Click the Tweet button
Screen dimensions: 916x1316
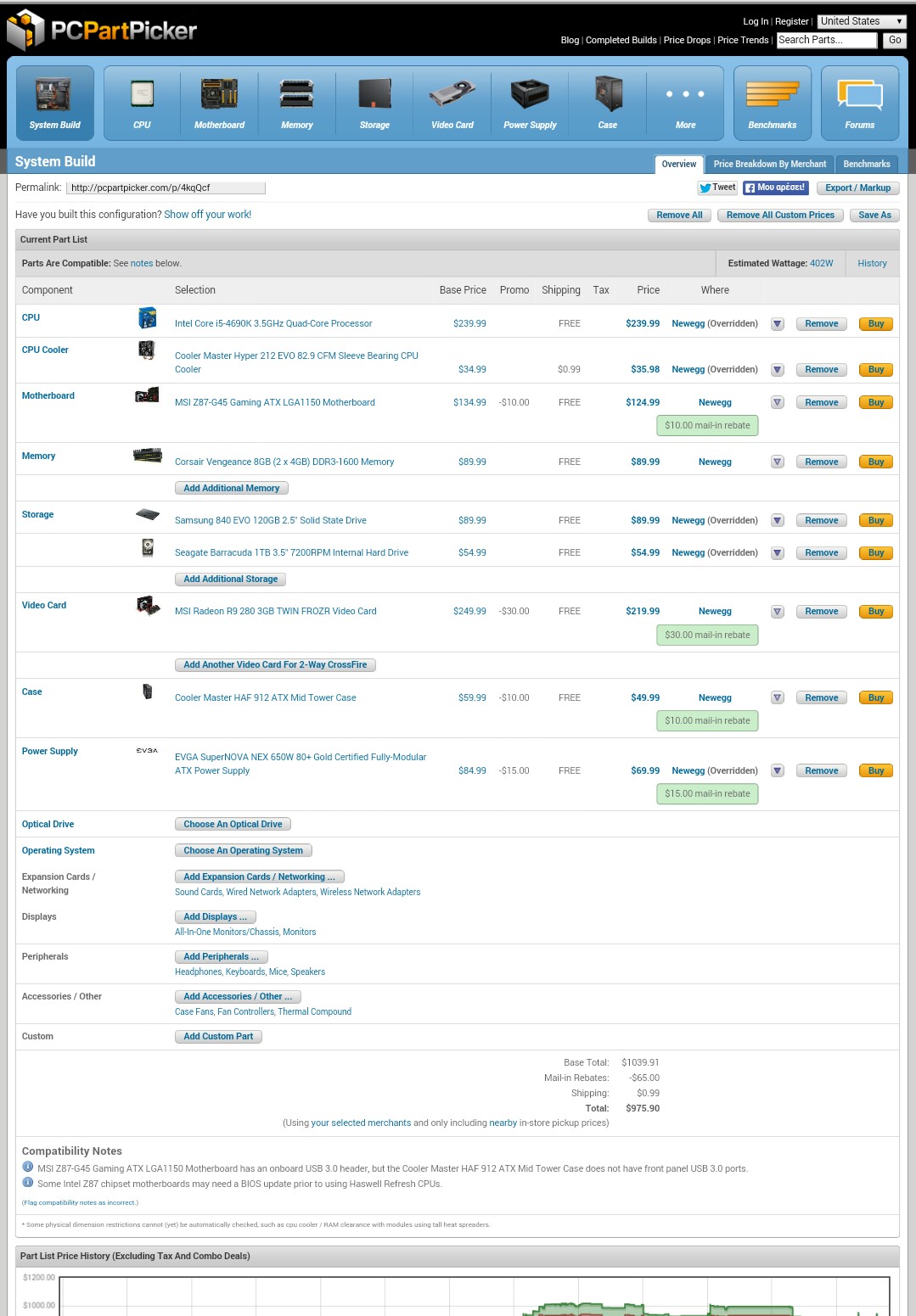[x=717, y=188]
